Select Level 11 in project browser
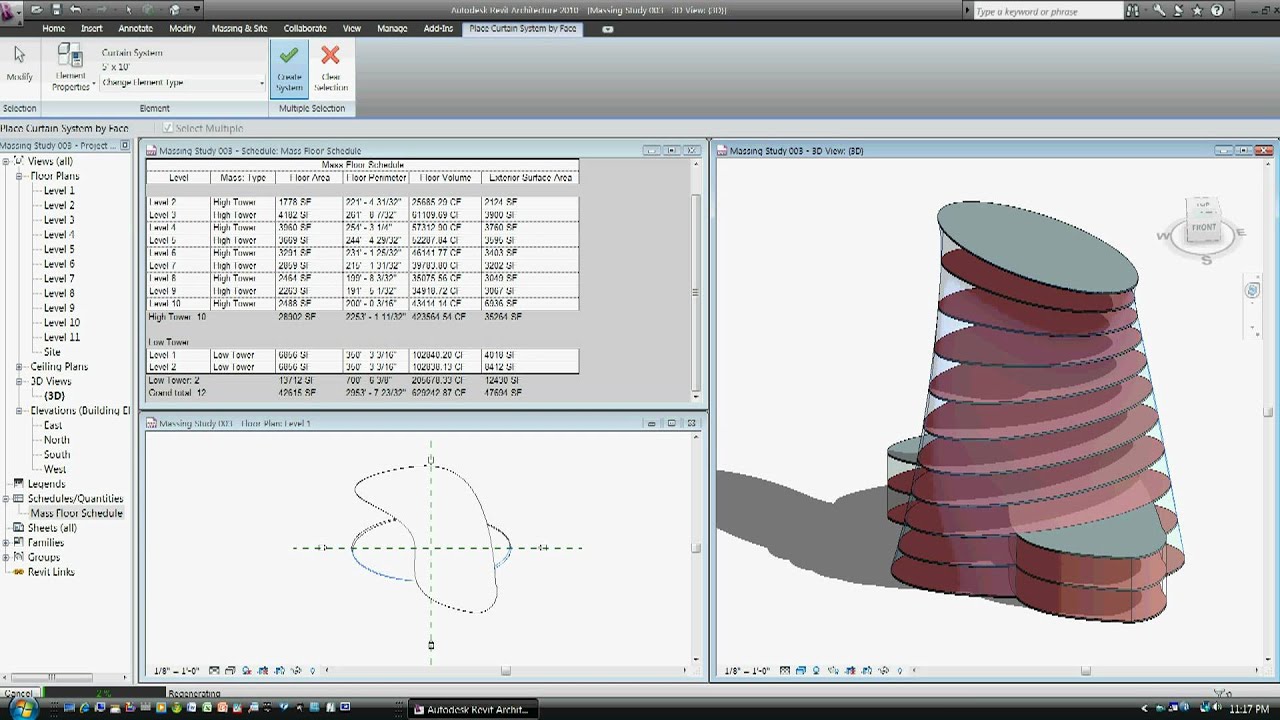The height and width of the screenshot is (720, 1280). tap(62, 338)
